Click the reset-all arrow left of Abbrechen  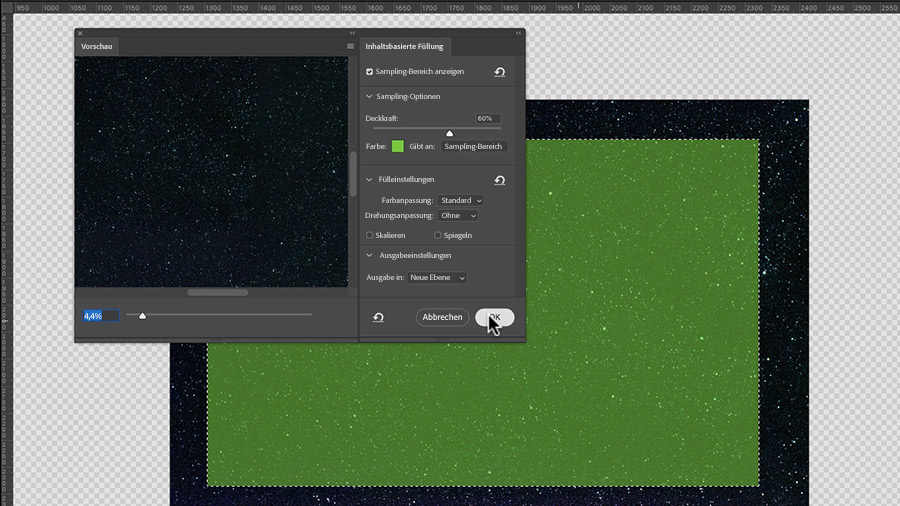click(x=378, y=317)
